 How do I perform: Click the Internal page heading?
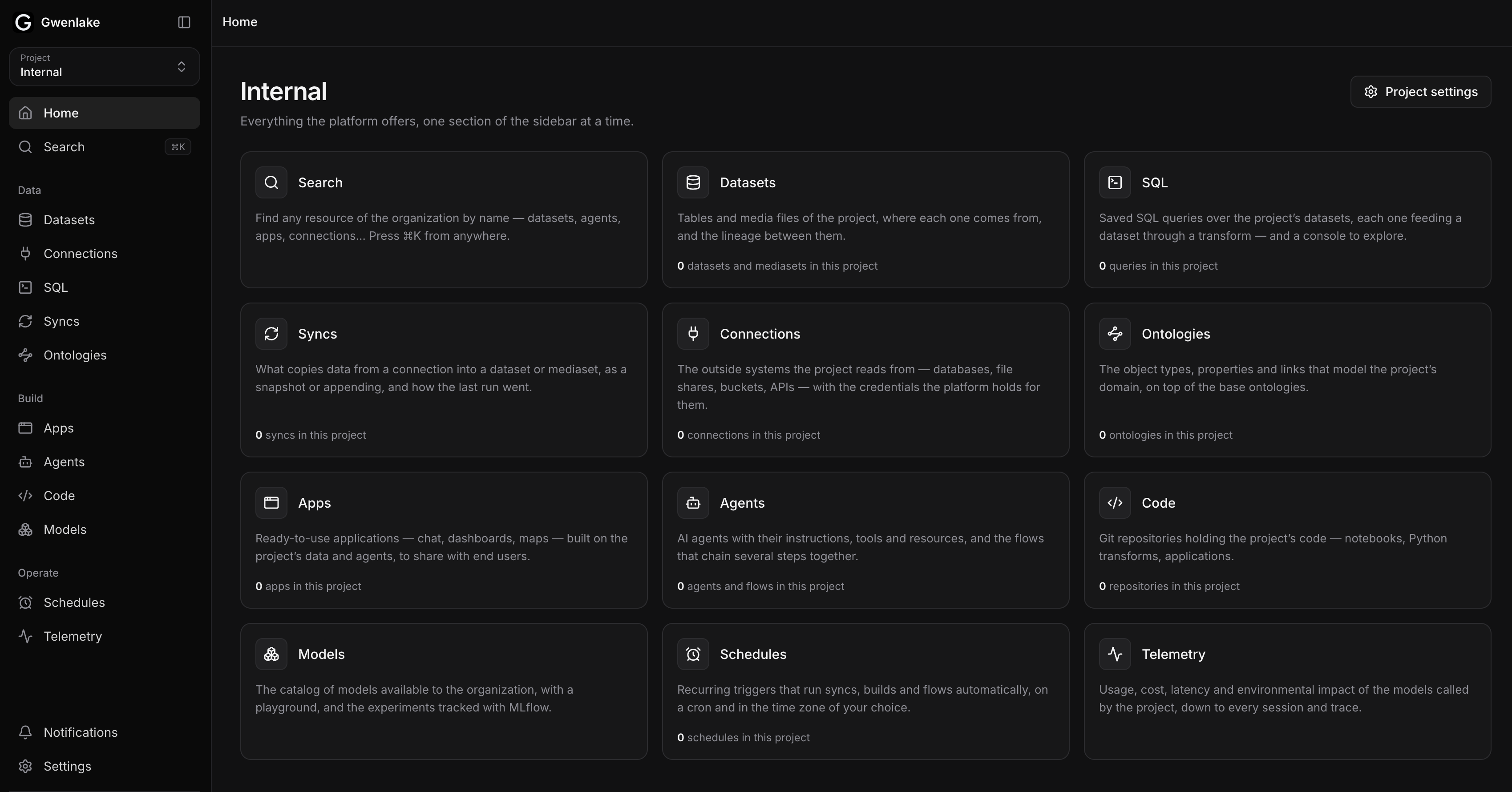click(283, 92)
